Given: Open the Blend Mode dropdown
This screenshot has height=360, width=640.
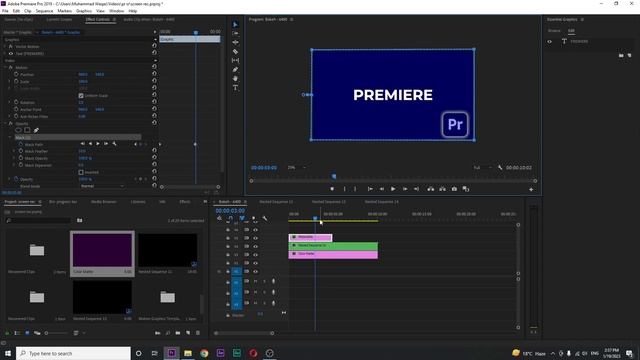Looking at the screenshot, I should [x=102, y=186].
